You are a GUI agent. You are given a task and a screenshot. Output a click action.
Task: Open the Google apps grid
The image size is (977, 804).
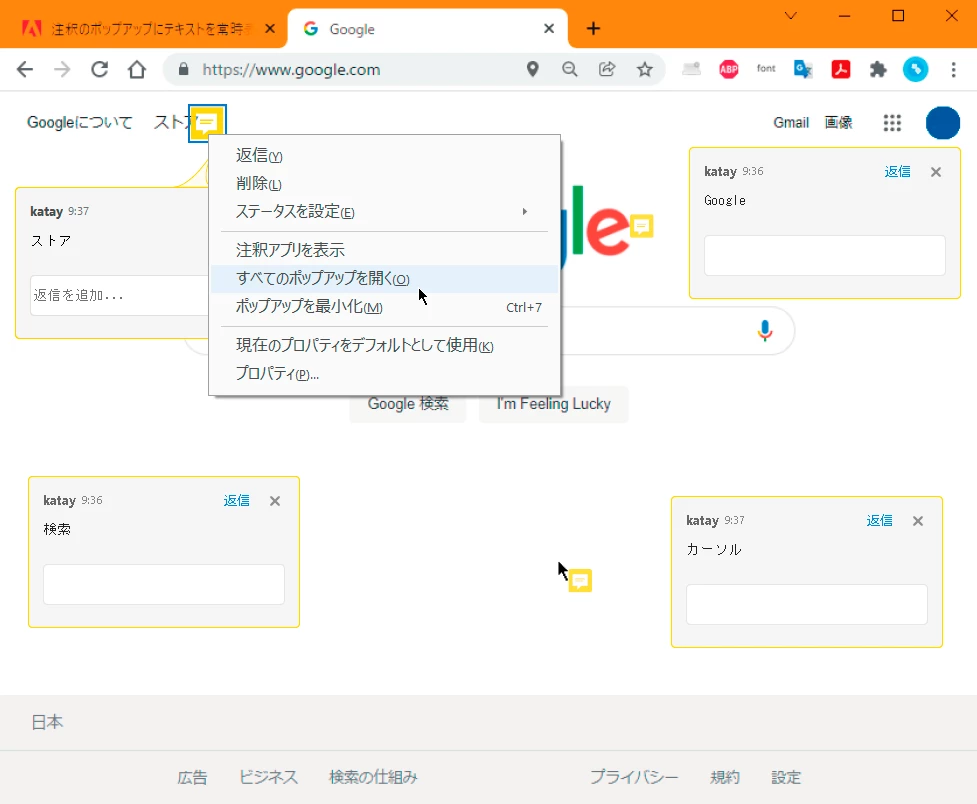(892, 123)
